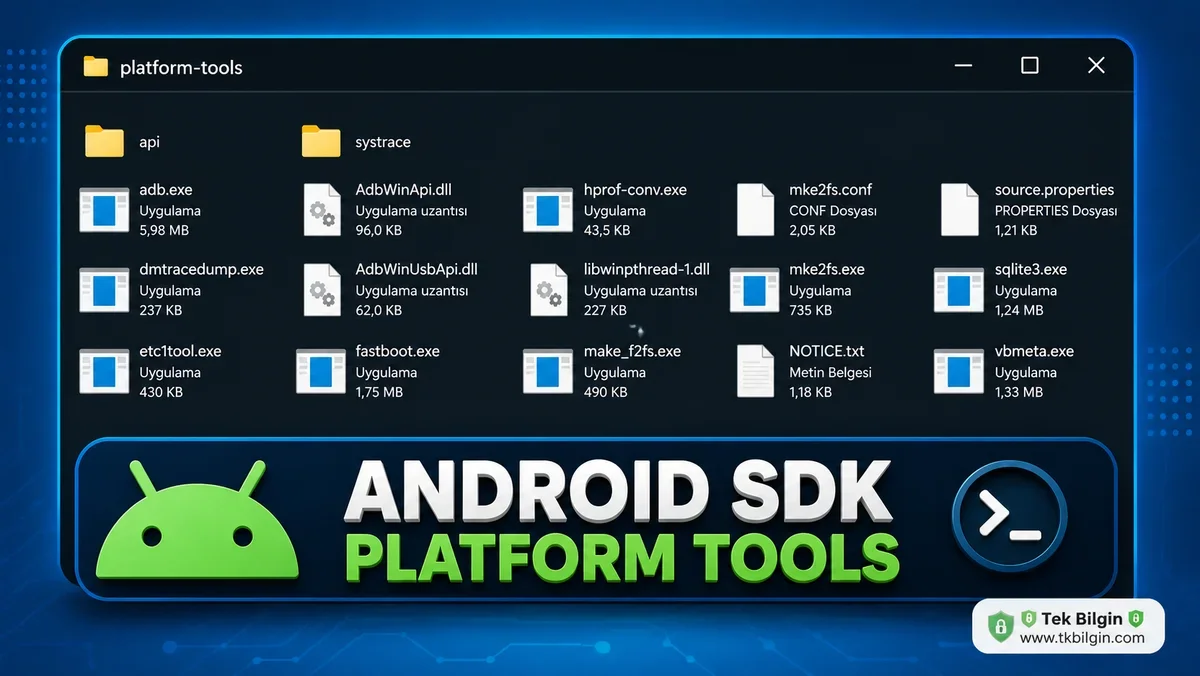Click the 'dmtracedump.exe' file name
1200x676 pixels.
coord(202,270)
